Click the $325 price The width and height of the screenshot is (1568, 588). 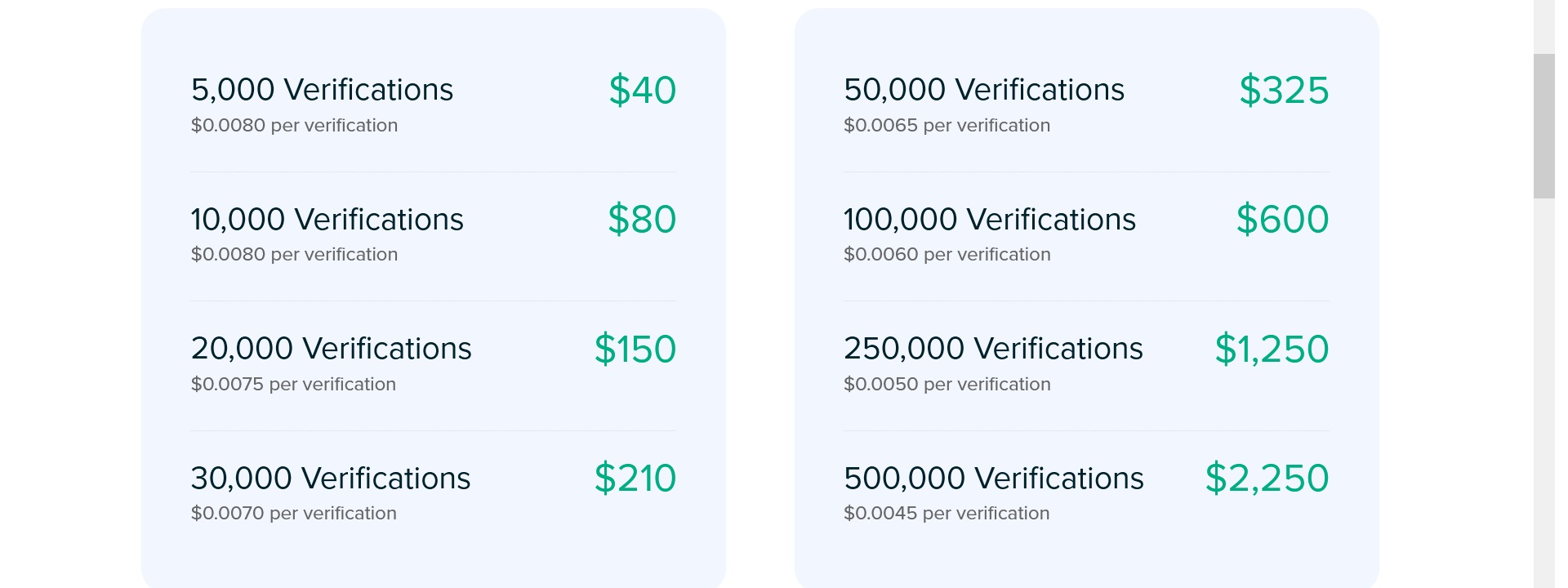click(x=1285, y=90)
